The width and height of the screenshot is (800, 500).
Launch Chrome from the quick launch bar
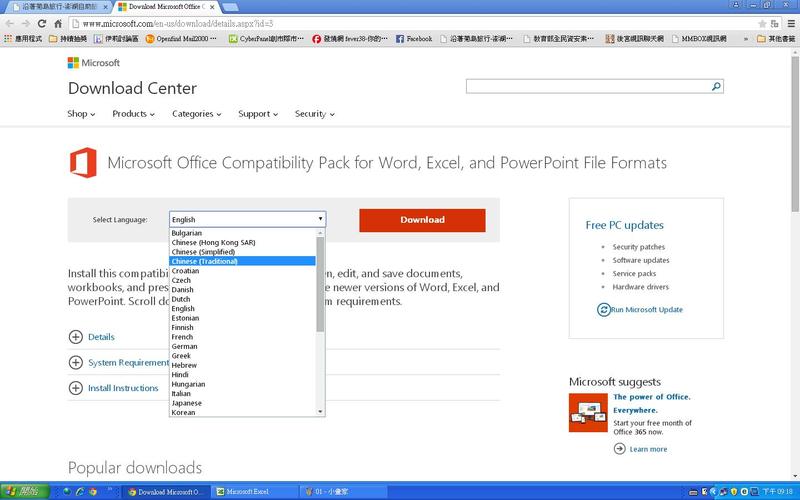pos(93,492)
